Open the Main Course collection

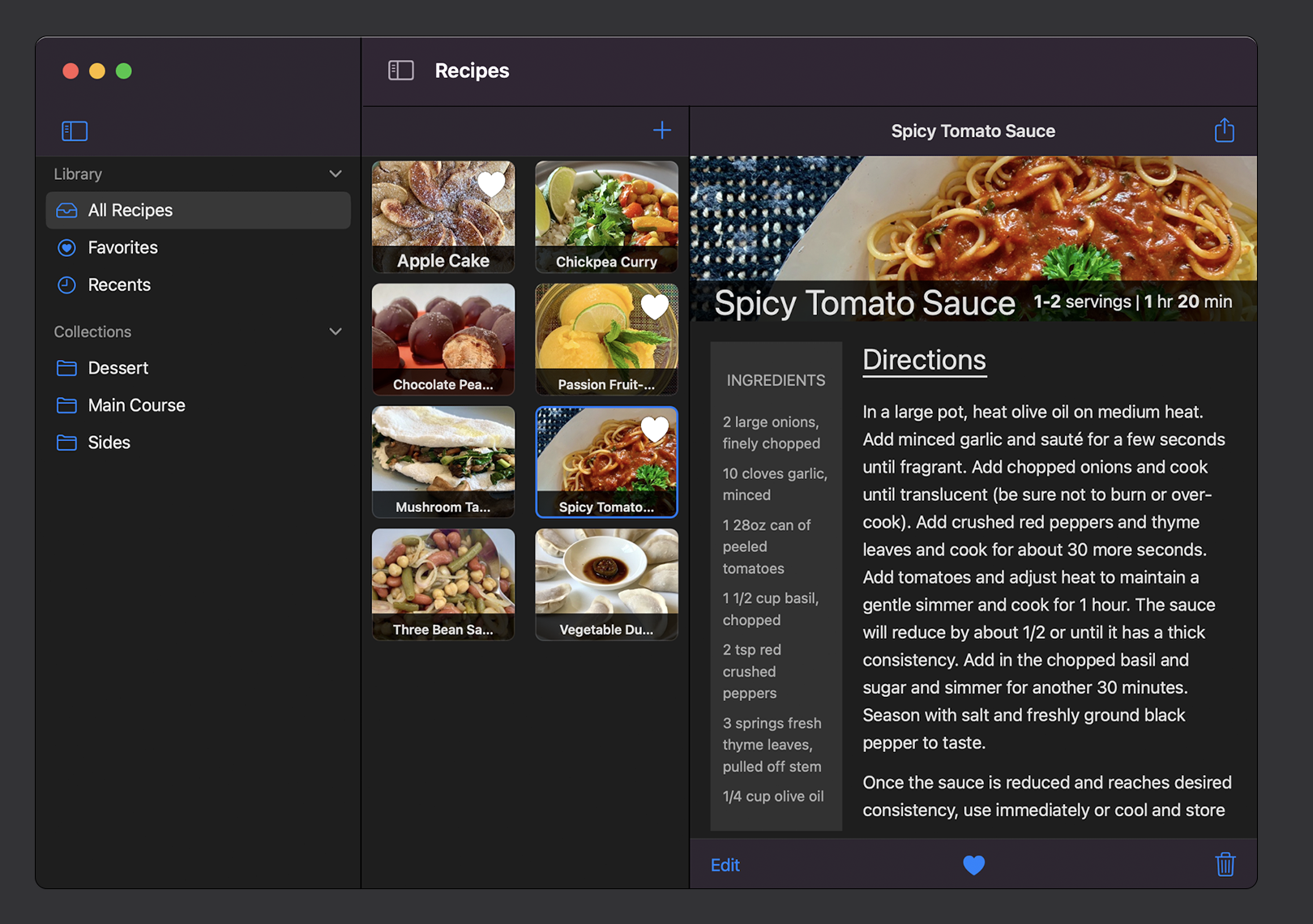tap(199, 405)
